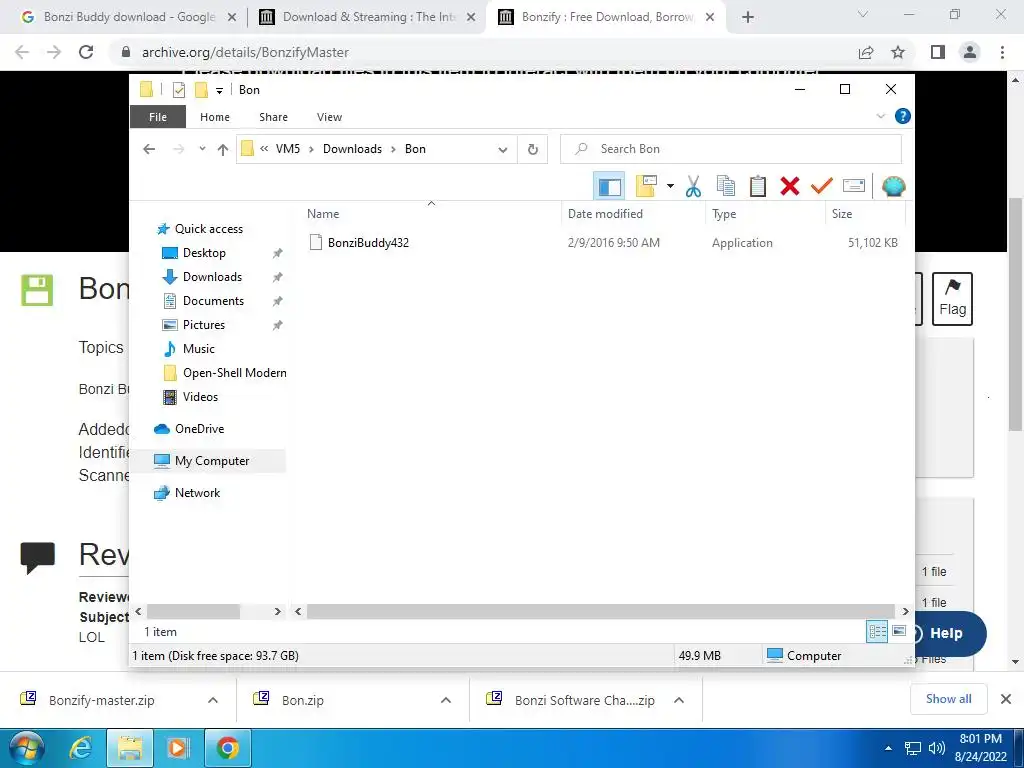Expand the Explorer ribbon chevron
The width and height of the screenshot is (1024, 768).
(x=880, y=116)
